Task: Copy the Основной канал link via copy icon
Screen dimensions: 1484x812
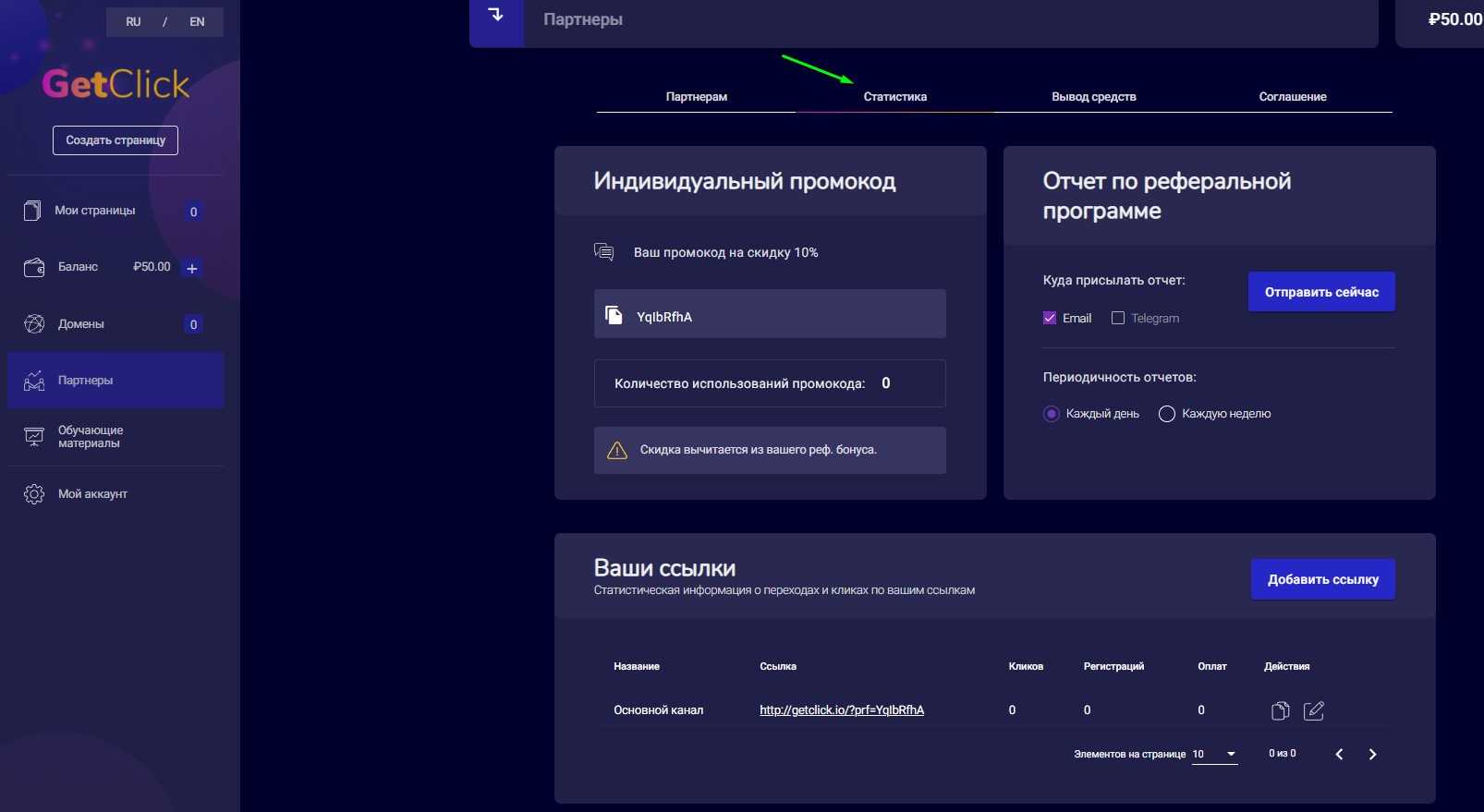Action: [x=1280, y=710]
